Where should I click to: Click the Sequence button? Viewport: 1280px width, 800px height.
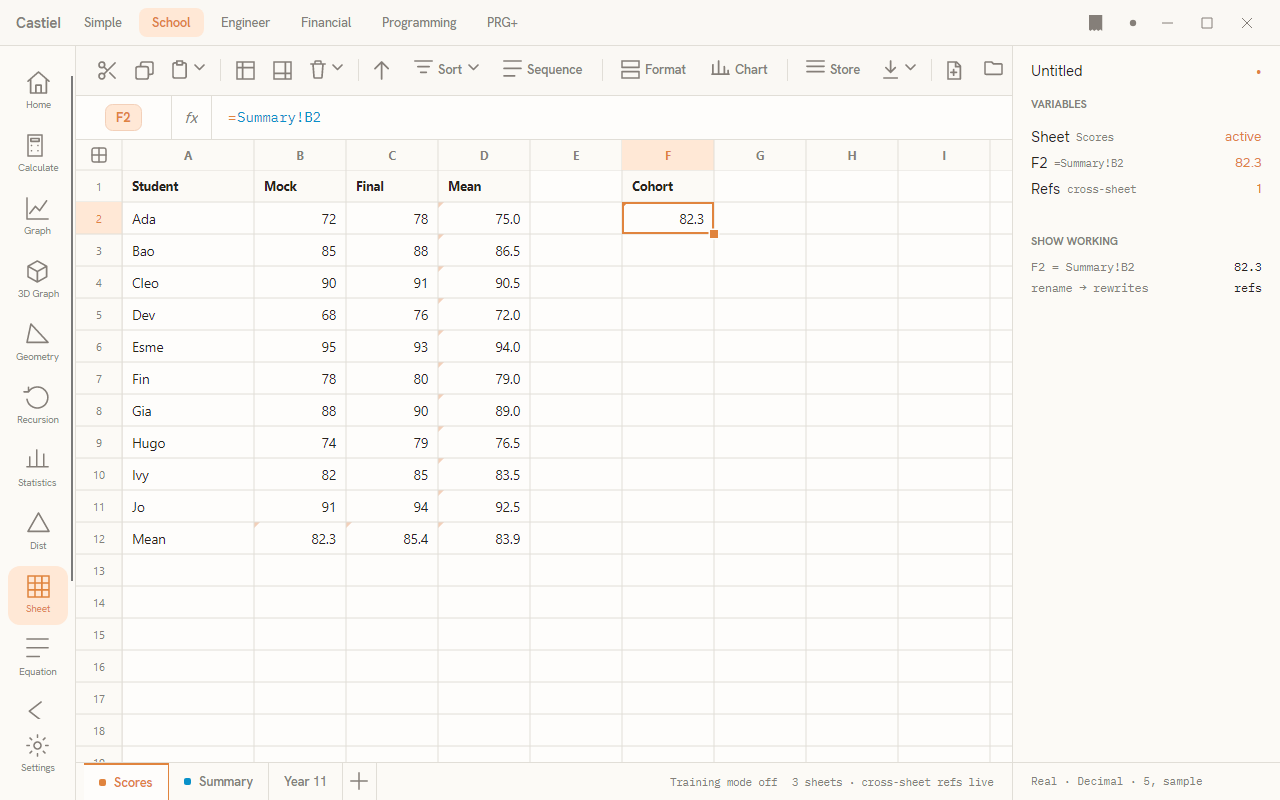542,69
